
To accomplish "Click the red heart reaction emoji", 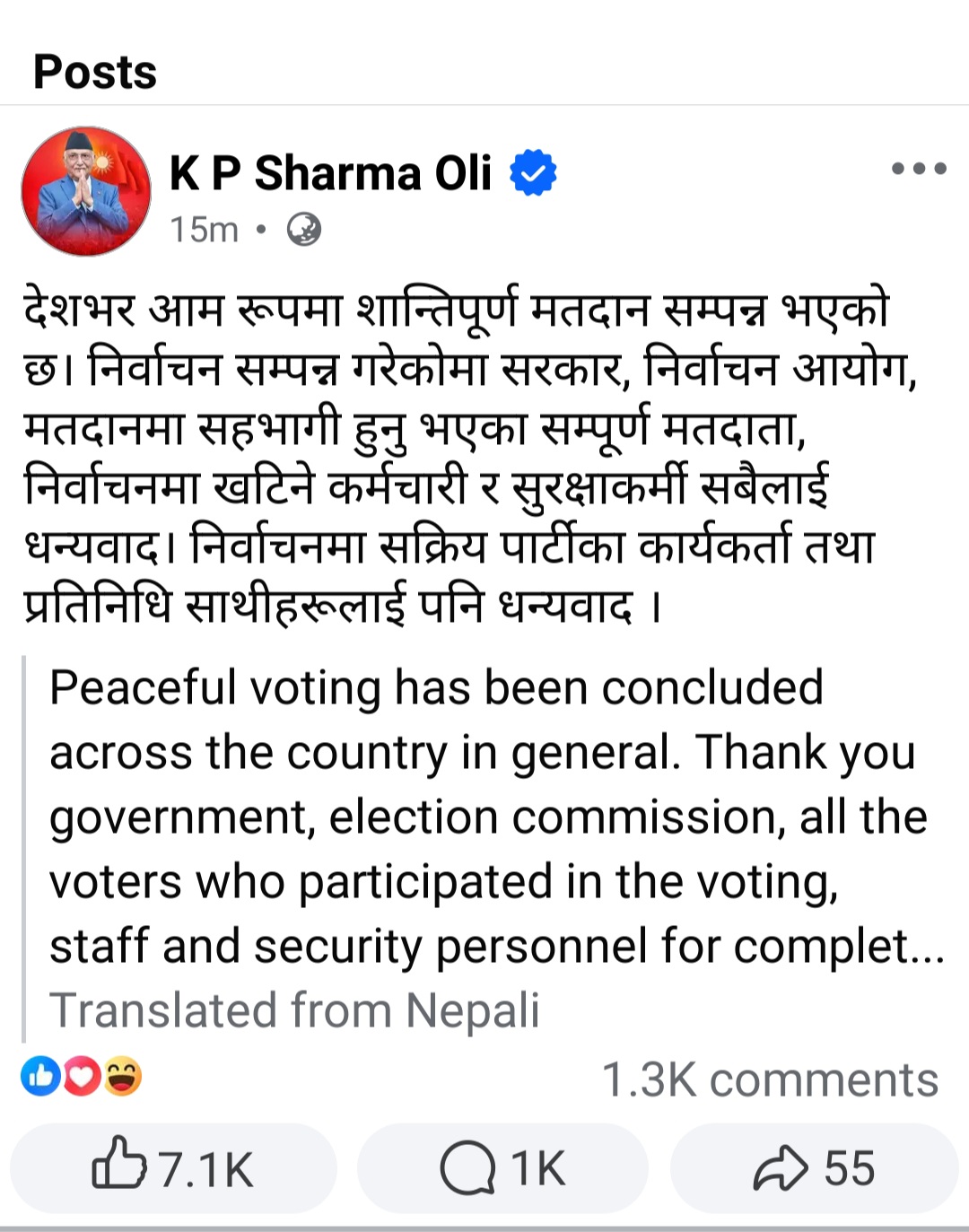I will point(82,1077).
